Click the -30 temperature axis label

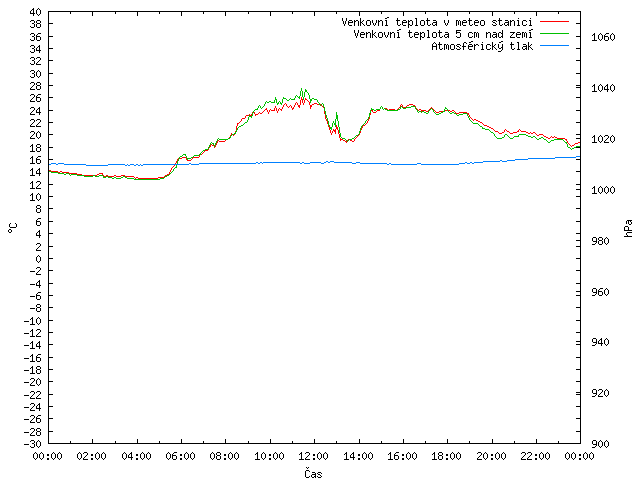coord(33,444)
